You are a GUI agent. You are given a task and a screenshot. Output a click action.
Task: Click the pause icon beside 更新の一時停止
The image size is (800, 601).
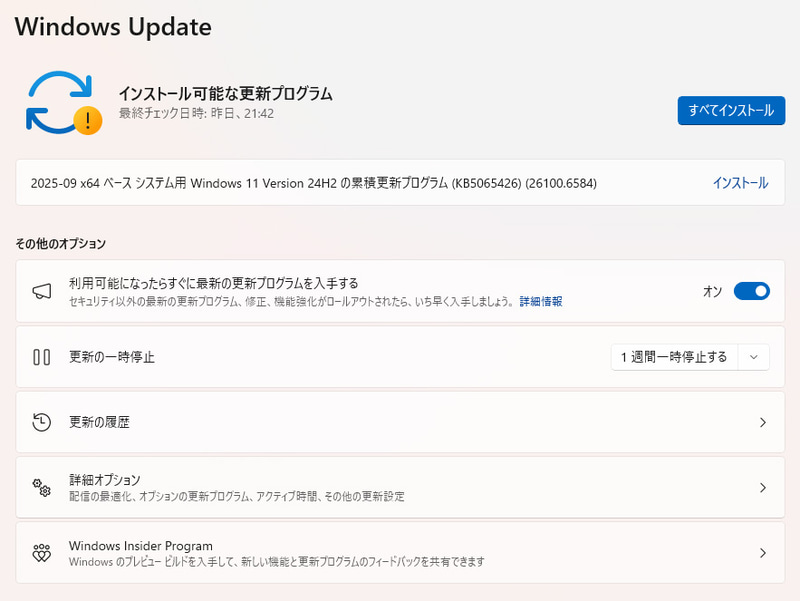40,357
